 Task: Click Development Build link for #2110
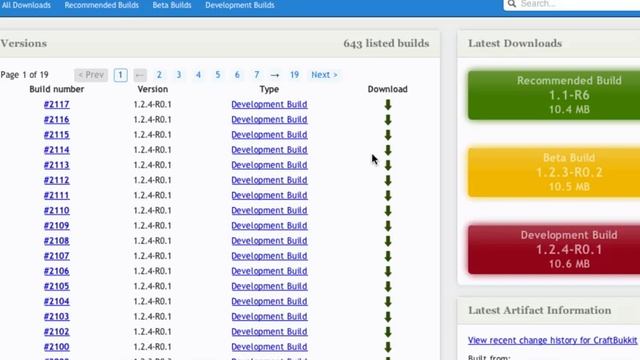point(269,210)
